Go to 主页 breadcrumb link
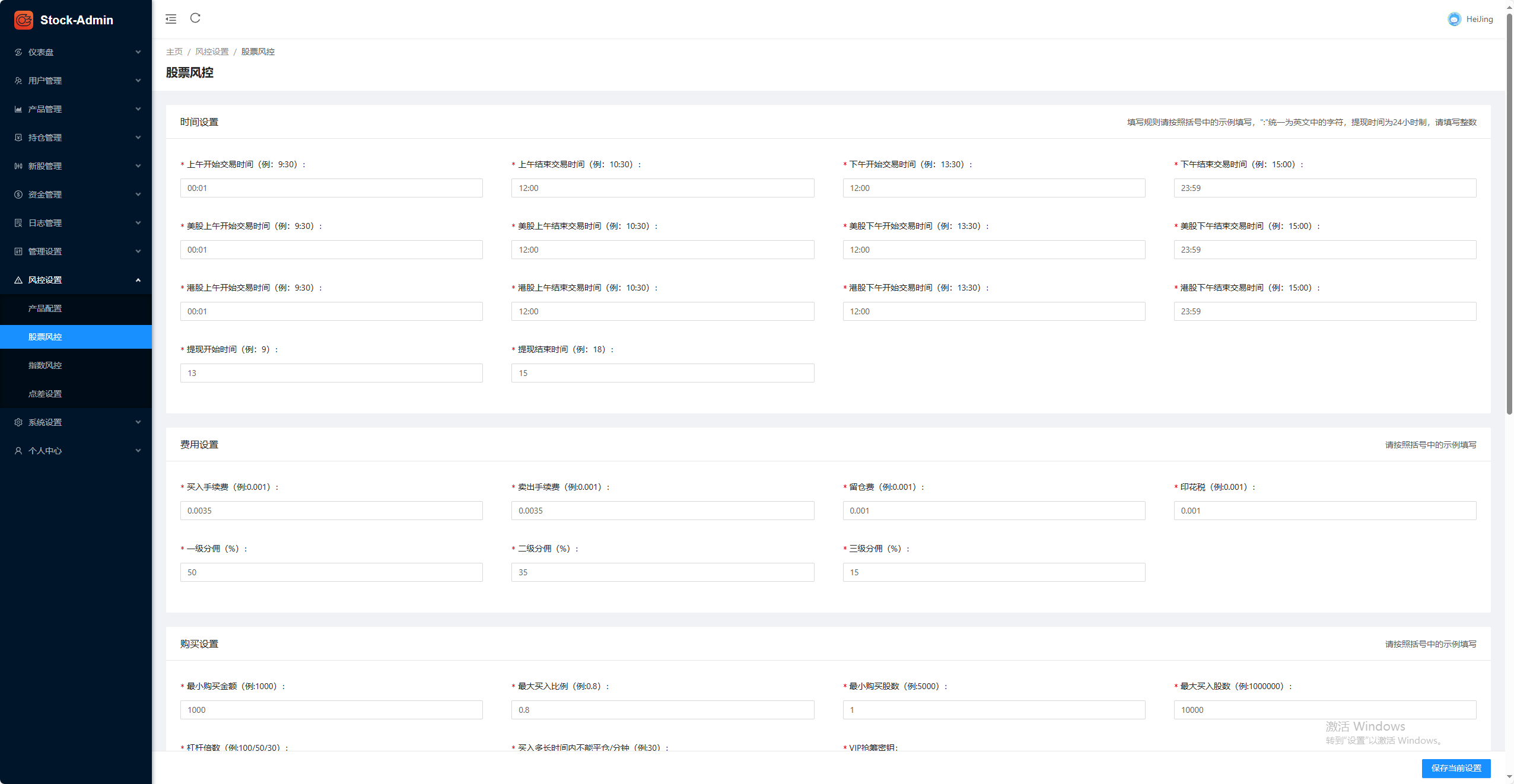 tap(174, 52)
